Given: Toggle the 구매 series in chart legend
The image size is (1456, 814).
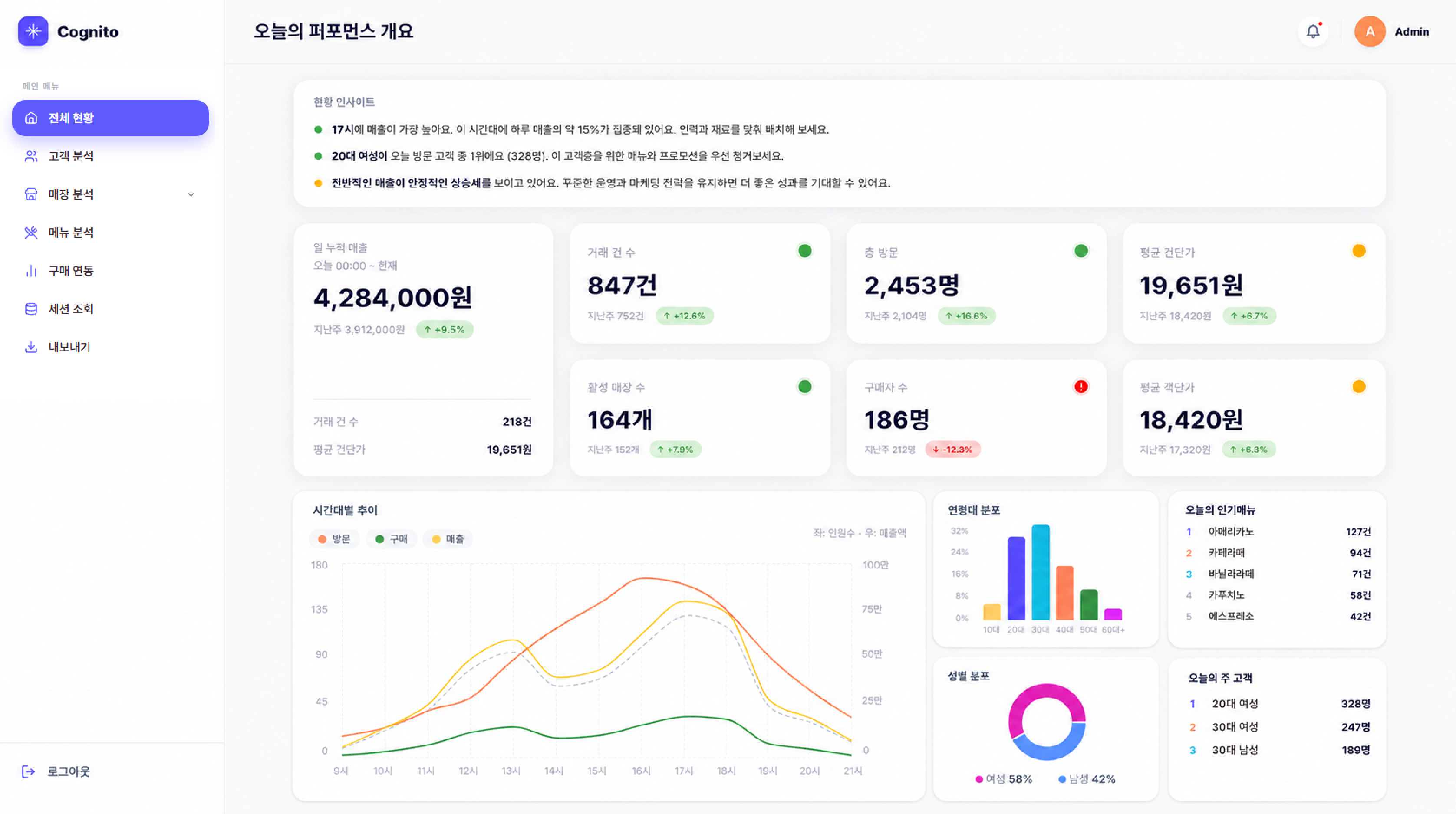Looking at the screenshot, I should click(x=391, y=539).
